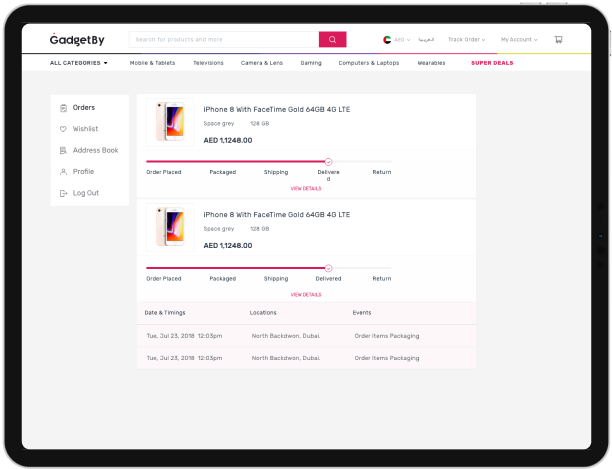Open Camera & Lens category
Viewport: 612px width, 469px height.
click(262, 63)
